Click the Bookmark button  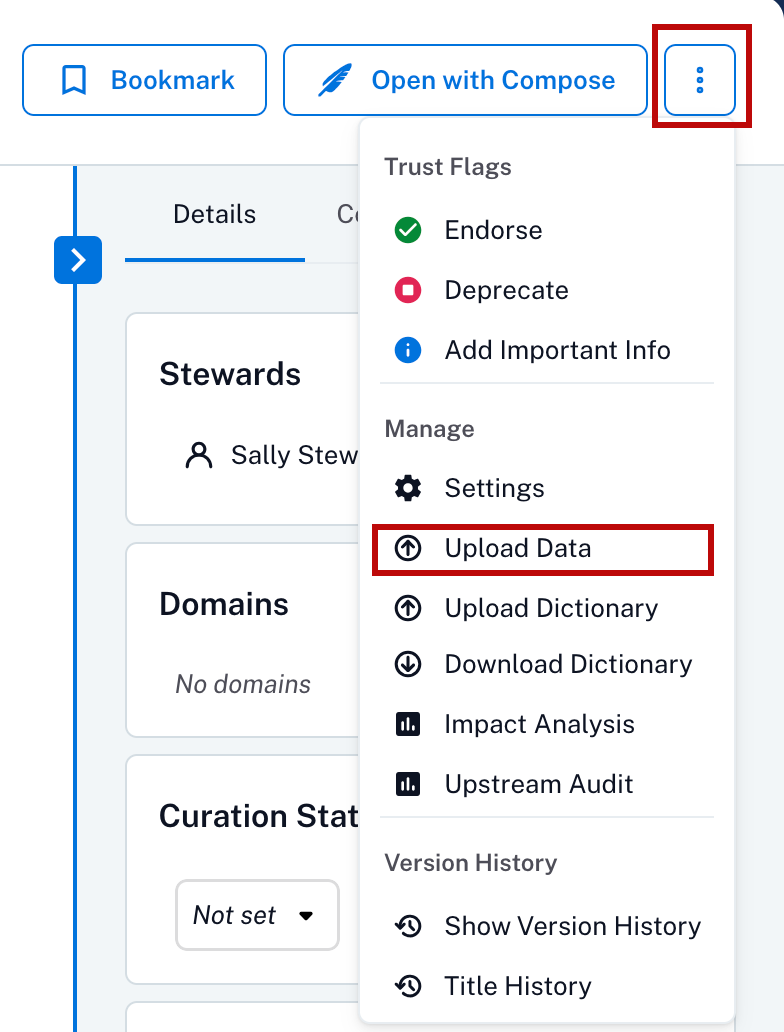[144, 80]
